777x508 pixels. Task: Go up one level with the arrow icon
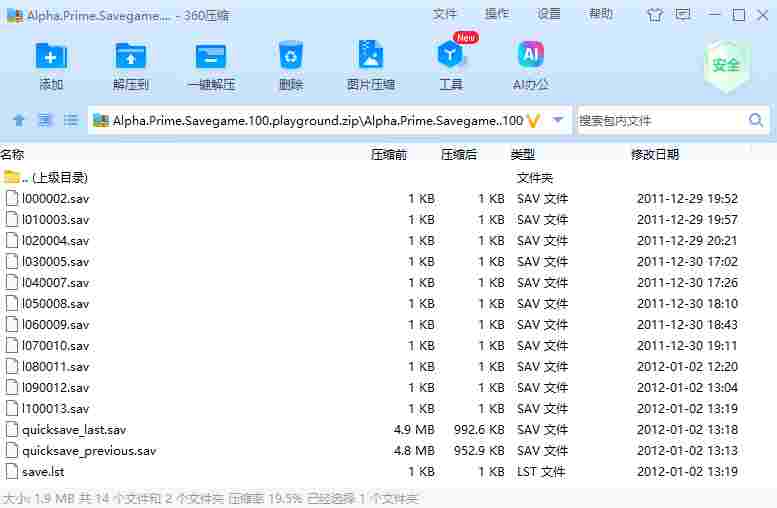[x=19, y=120]
